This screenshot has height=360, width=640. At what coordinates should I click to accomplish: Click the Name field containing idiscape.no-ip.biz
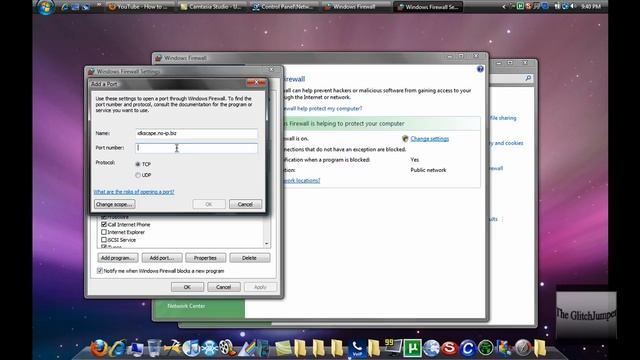pos(196,133)
